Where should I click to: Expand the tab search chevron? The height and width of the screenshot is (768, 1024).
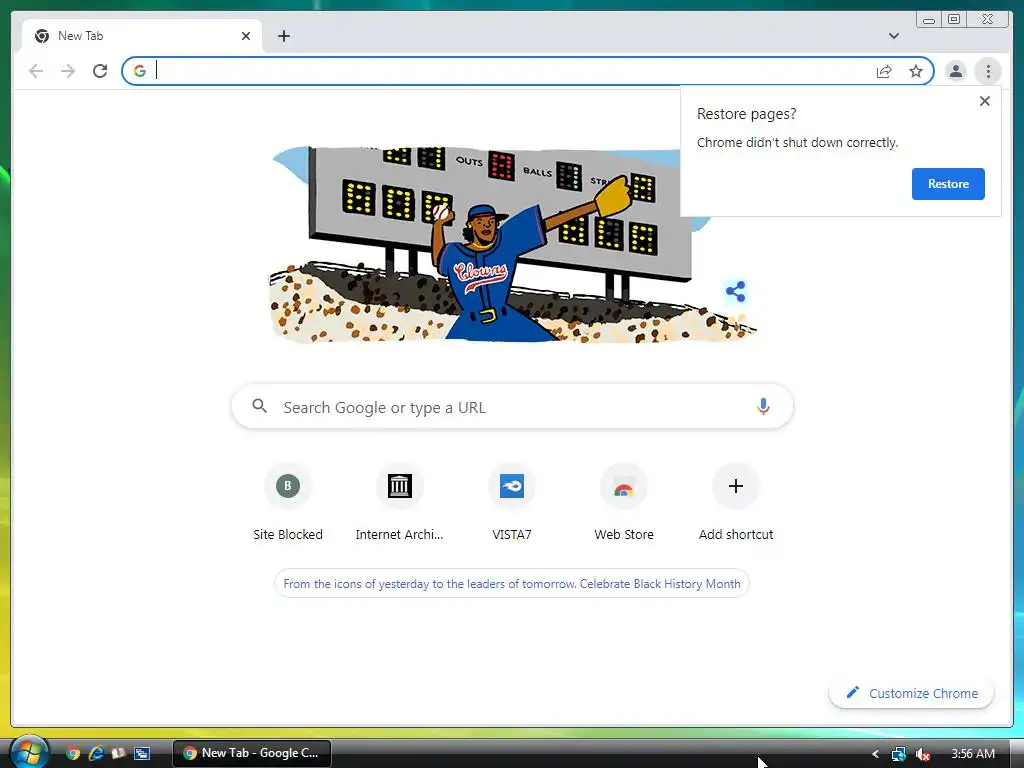(x=893, y=36)
